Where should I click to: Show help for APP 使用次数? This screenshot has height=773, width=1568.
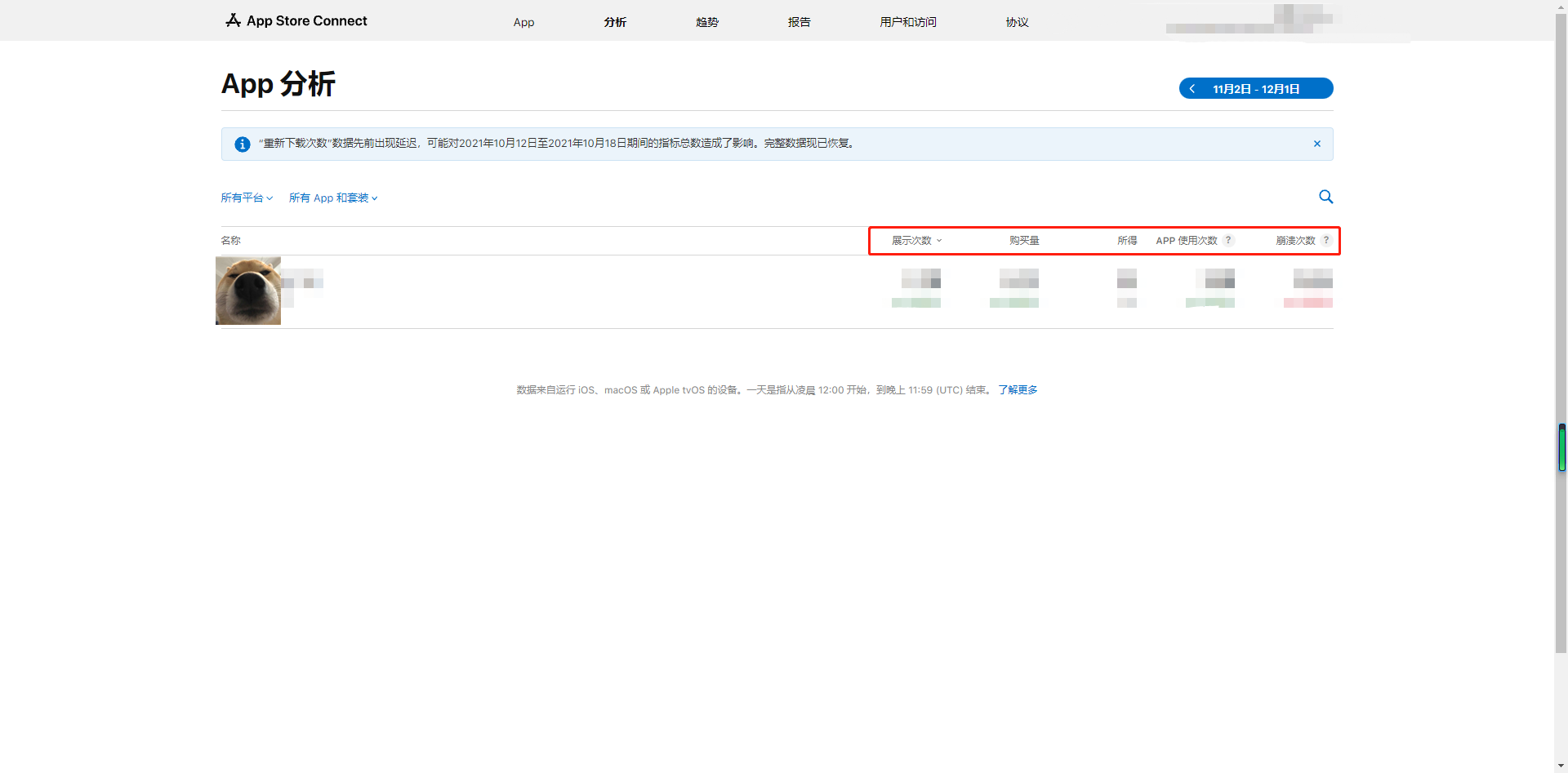pyautogui.click(x=1228, y=240)
